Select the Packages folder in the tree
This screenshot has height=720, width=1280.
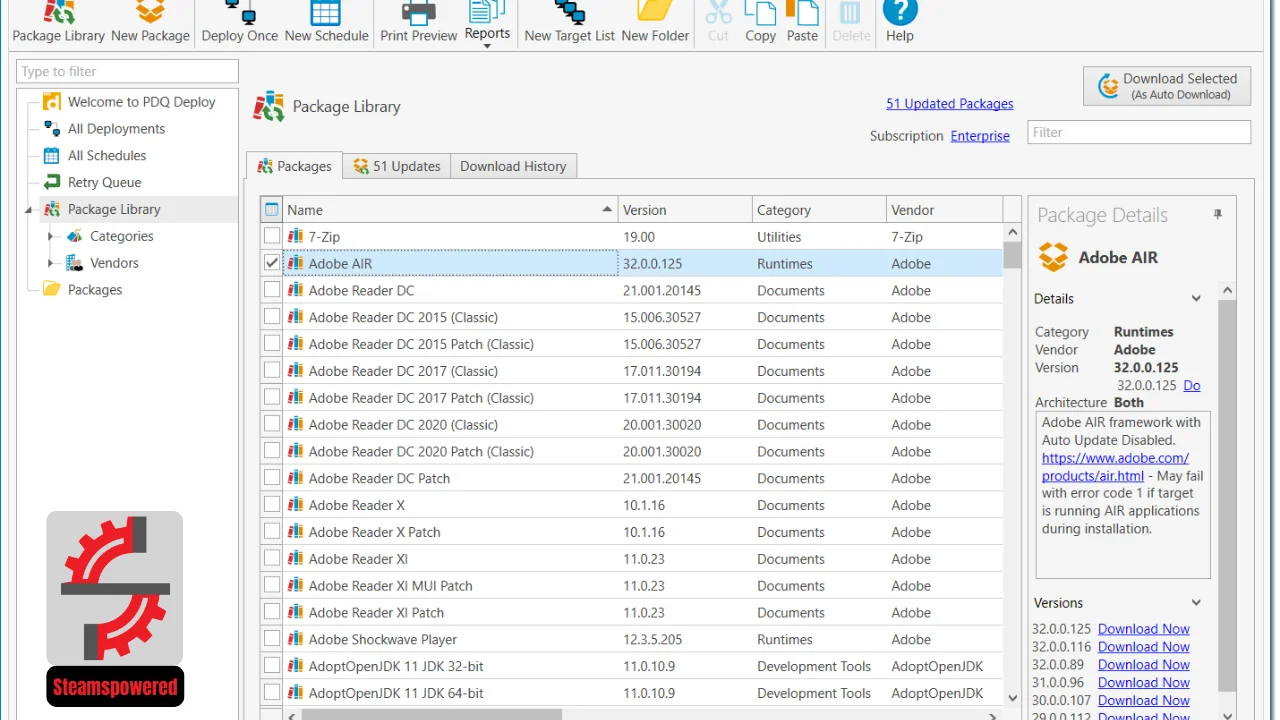83,290
